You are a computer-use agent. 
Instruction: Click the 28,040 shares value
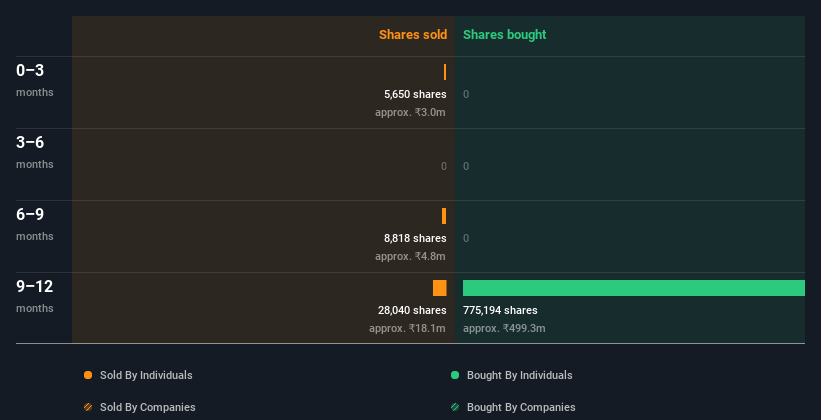412,311
